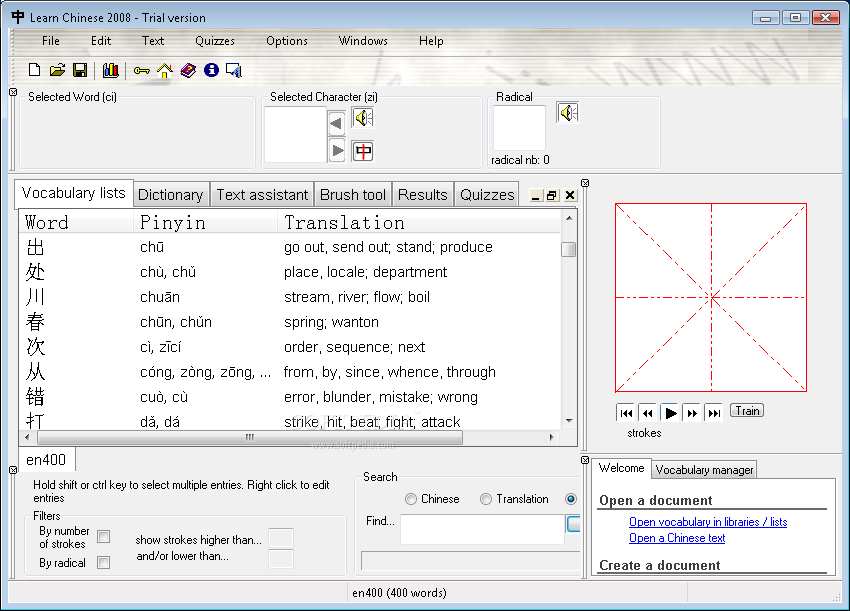This screenshot has width=850, height=611.
Task: Enable the By number of strokes filter
Action: click(x=104, y=537)
